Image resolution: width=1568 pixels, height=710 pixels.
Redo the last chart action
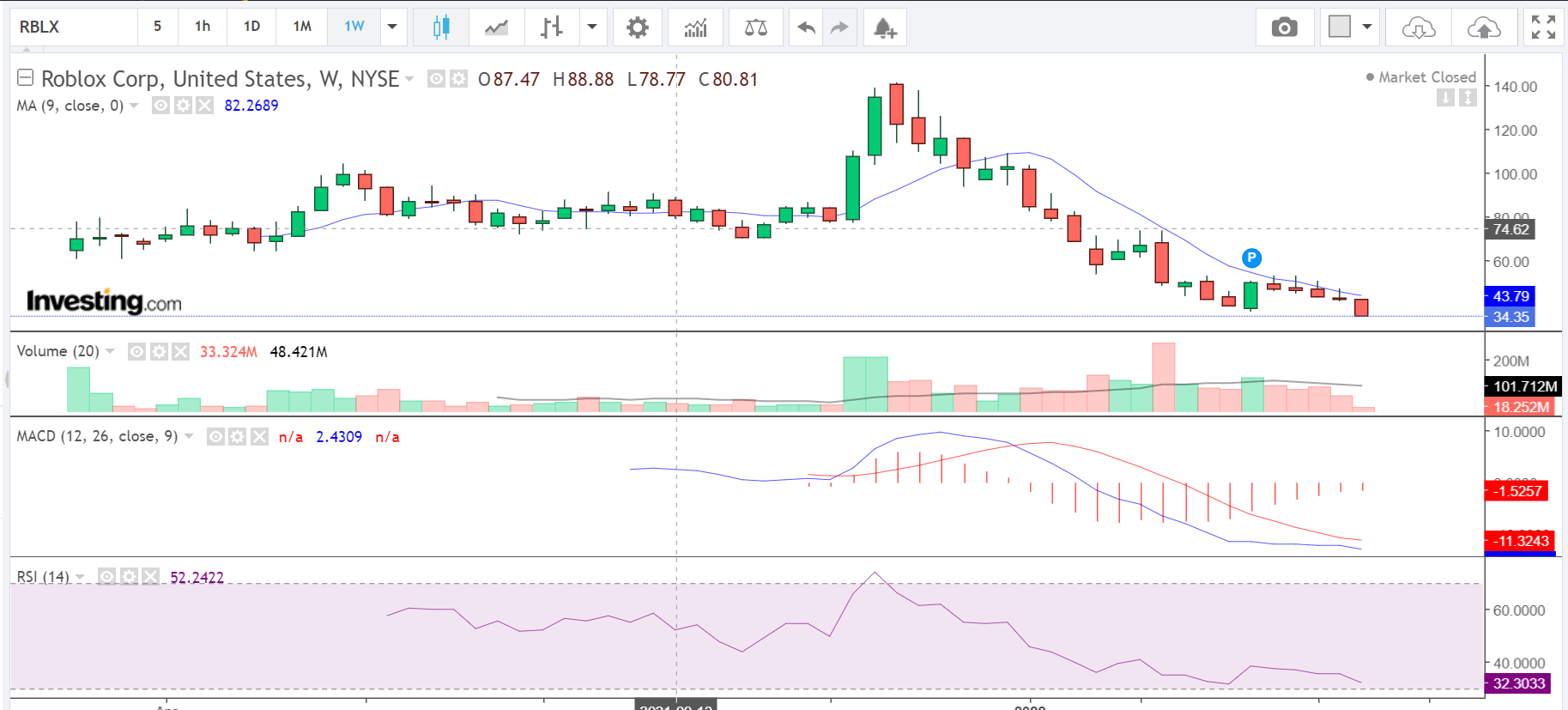(839, 27)
